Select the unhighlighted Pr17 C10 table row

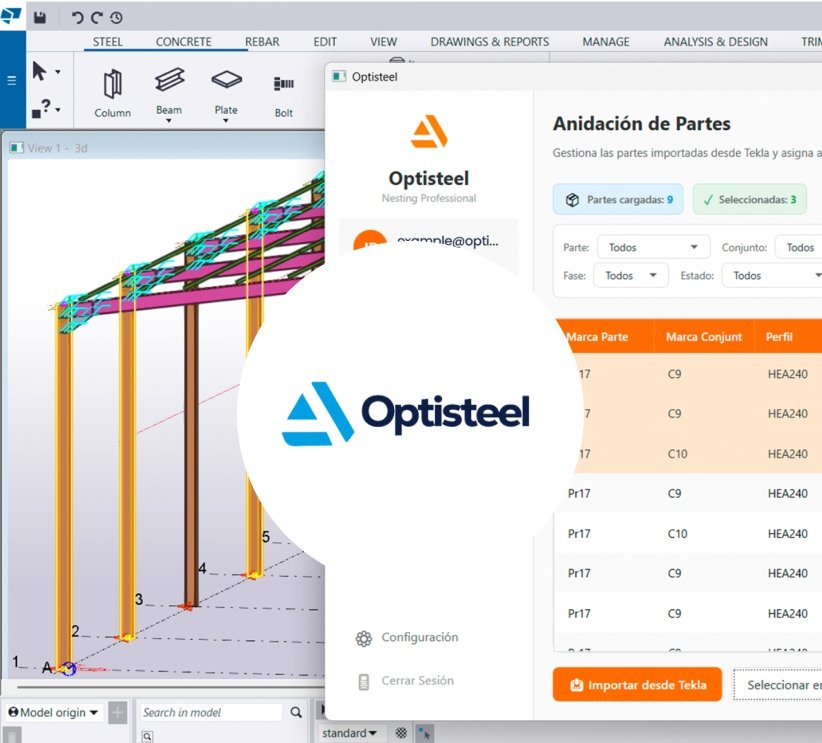point(688,534)
